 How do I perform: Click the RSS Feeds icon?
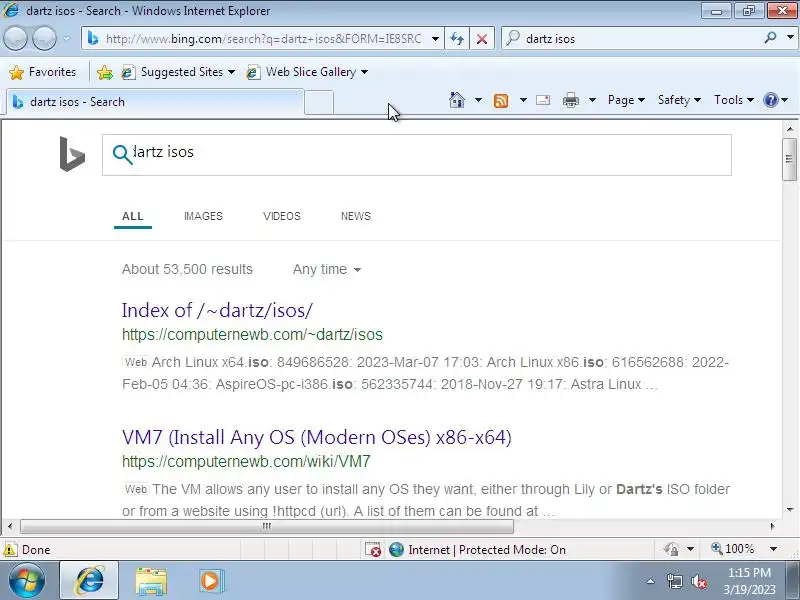coord(501,101)
